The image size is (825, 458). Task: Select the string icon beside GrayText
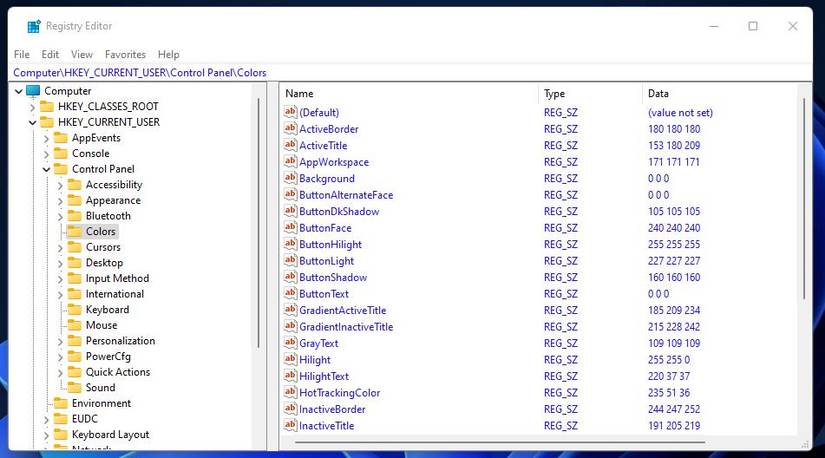click(290, 343)
